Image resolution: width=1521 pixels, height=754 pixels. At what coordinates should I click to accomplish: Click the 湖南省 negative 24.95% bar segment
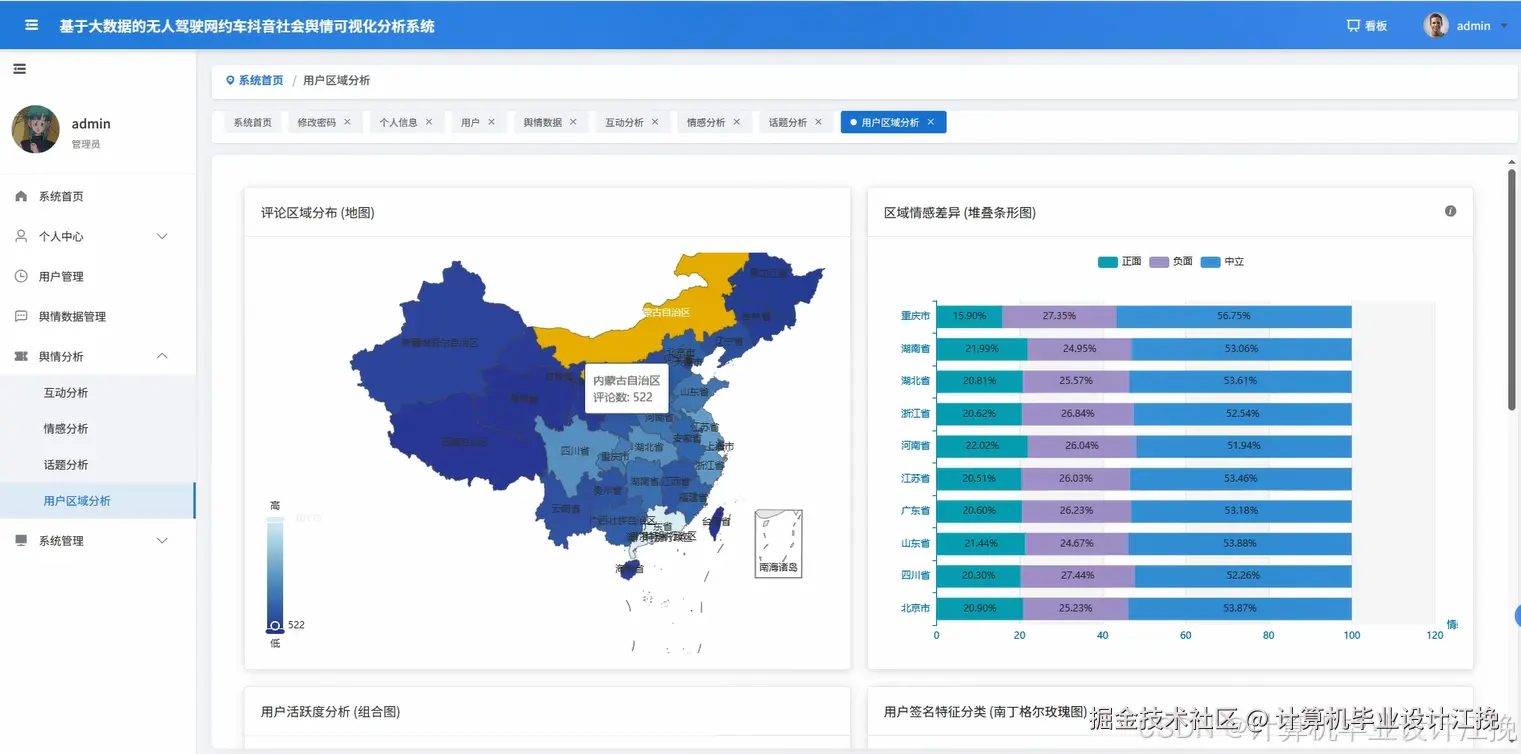[1079, 349]
